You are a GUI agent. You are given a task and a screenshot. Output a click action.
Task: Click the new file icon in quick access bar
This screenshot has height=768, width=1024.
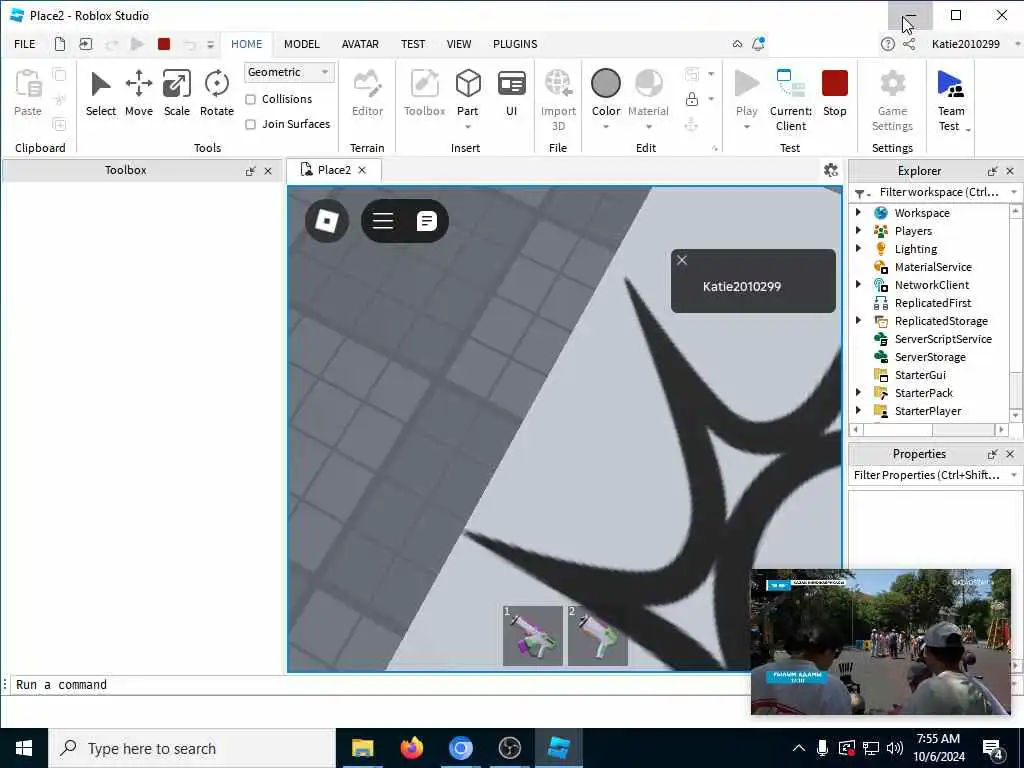[x=59, y=44]
